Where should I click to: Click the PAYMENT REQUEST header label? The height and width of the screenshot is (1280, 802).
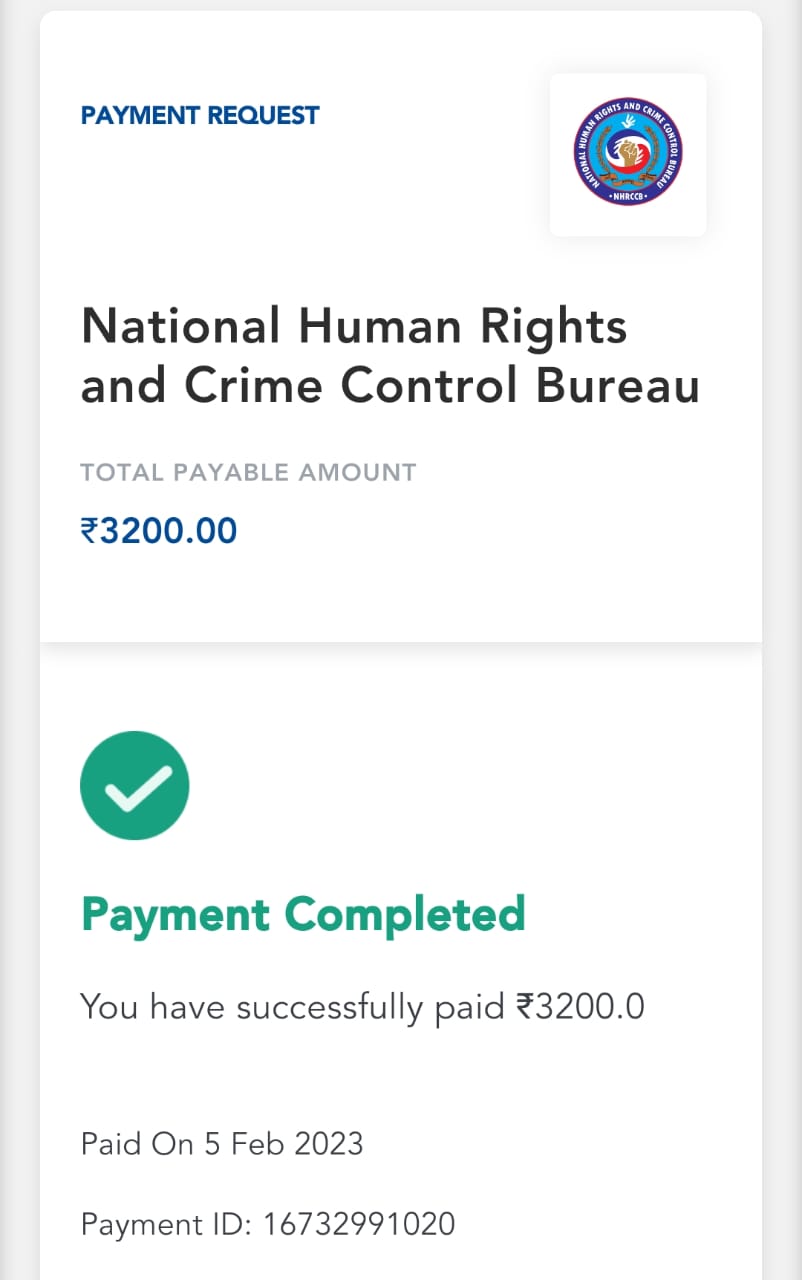pos(200,116)
